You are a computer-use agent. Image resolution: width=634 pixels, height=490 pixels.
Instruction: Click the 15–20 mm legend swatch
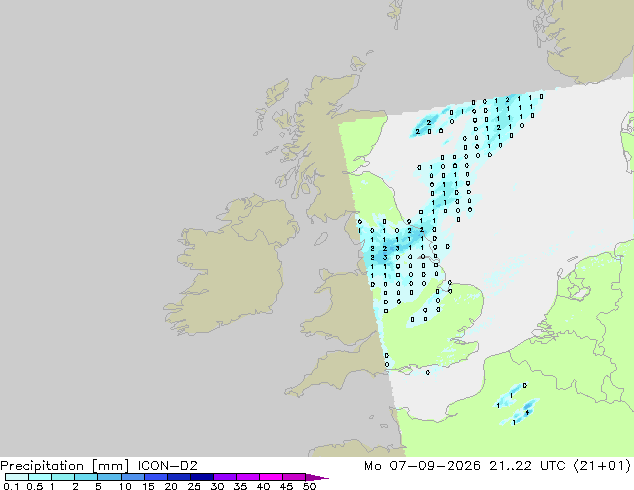155,477
